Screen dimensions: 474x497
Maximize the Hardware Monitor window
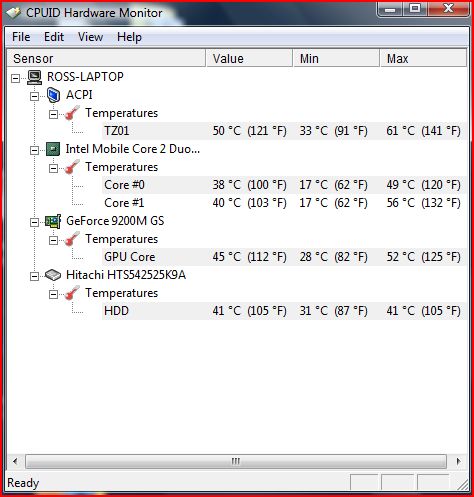pyautogui.click(x=415, y=9)
